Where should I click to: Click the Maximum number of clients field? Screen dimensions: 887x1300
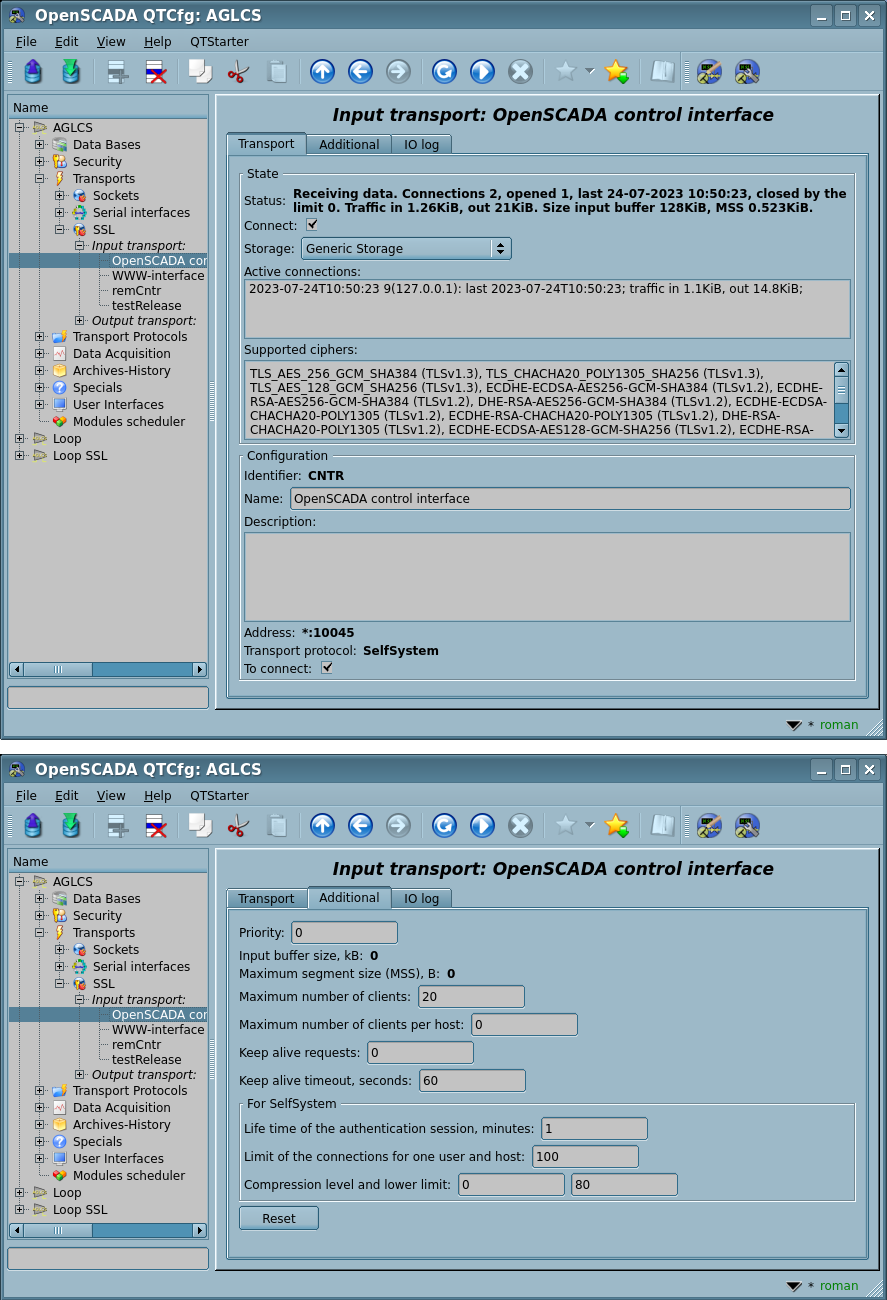point(471,997)
